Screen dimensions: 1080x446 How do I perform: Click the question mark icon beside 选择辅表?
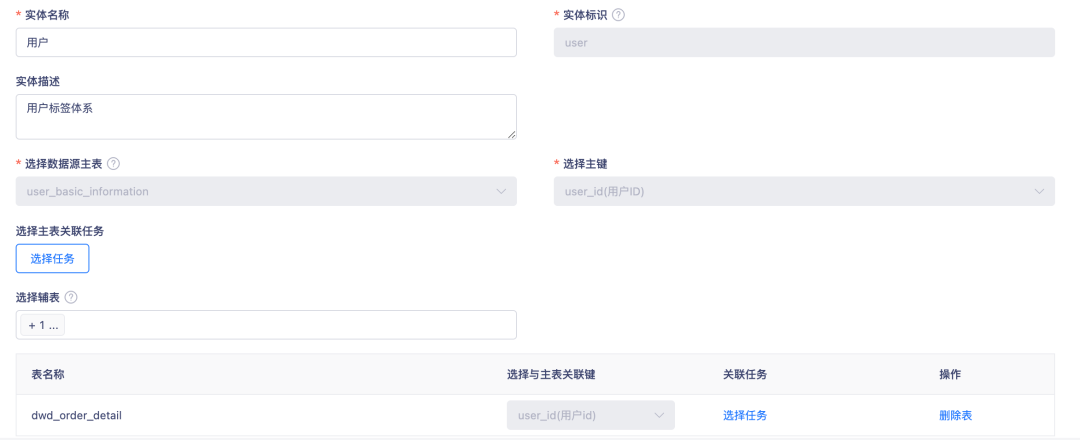71,297
